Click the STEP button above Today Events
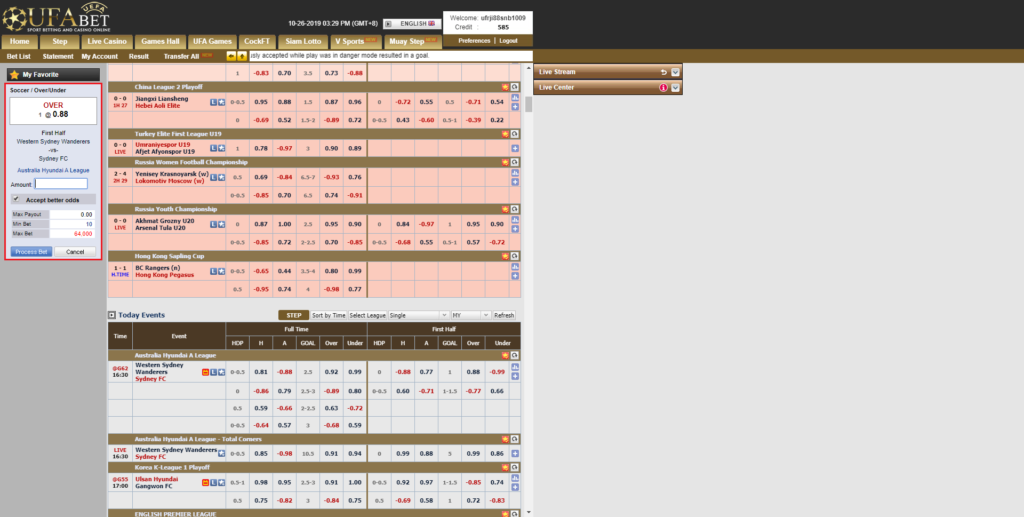The width and height of the screenshot is (1024, 517). (294, 315)
